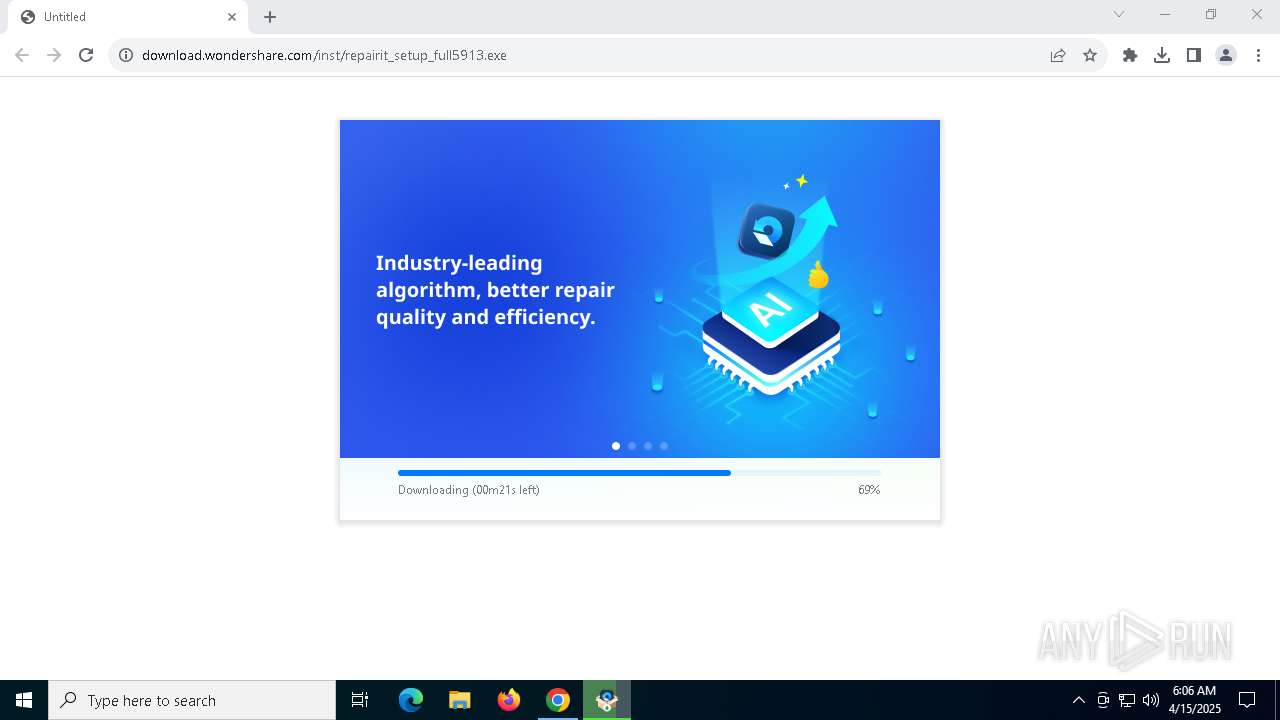Click the Industry-leading algorithm headline
1280x720 pixels.
coord(495,290)
